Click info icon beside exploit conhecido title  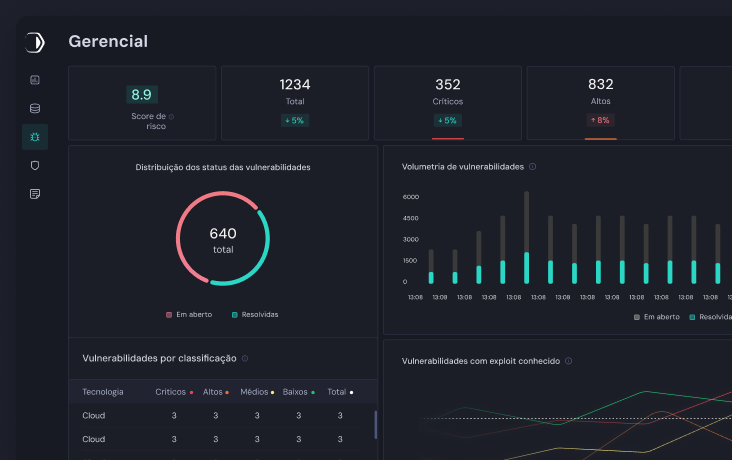pos(568,361)
